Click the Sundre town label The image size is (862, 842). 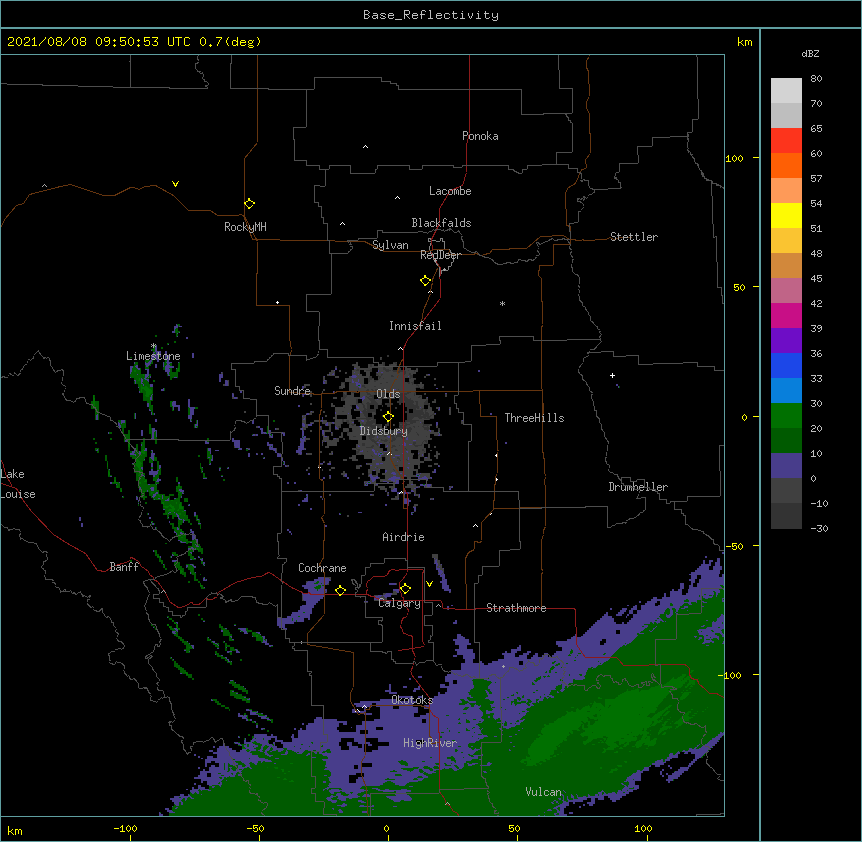pyautogui.click(x=292, y=391)
